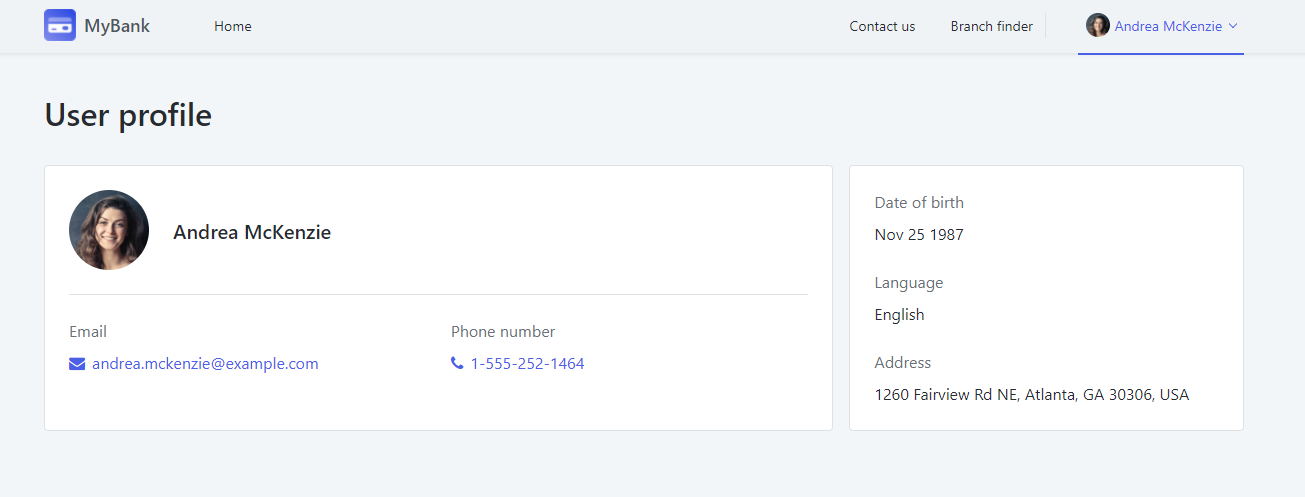Go to the Home menu item

(233, 26)
